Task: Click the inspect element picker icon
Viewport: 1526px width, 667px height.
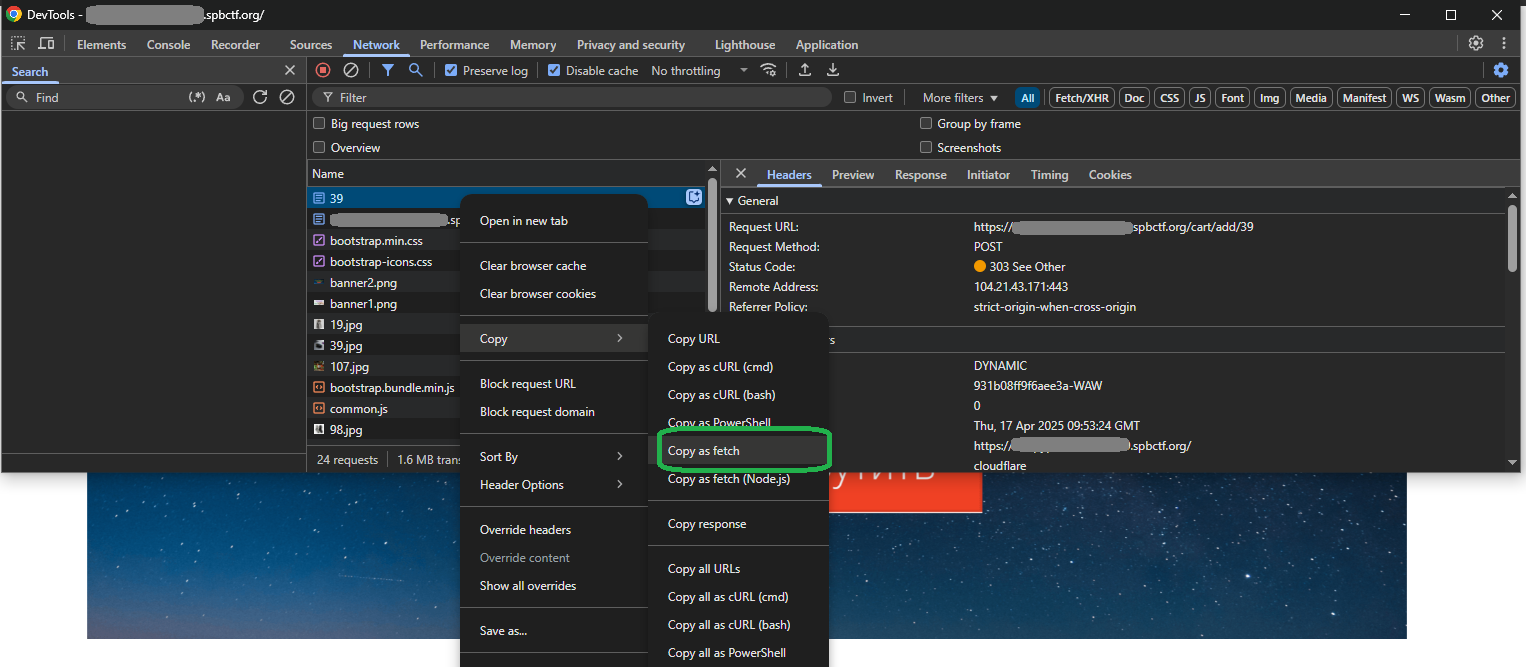Action: click(18, 44)
